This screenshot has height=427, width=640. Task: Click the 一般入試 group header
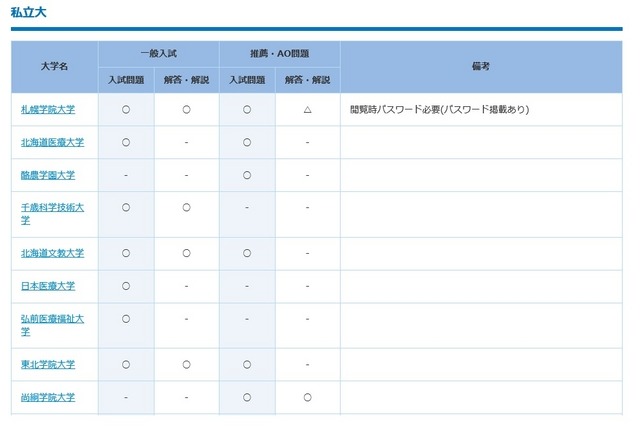coord(159,53)
